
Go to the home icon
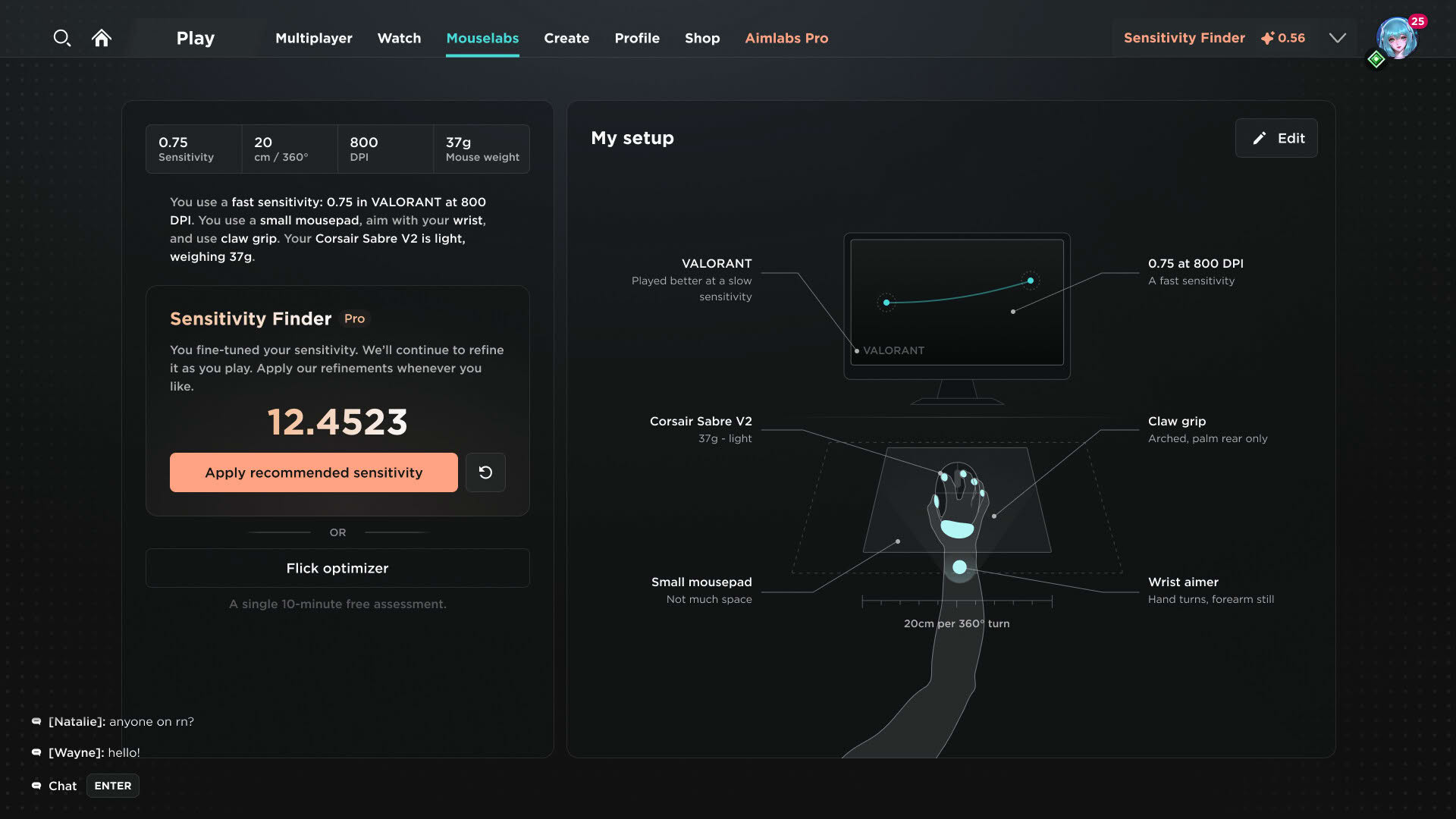102,38
